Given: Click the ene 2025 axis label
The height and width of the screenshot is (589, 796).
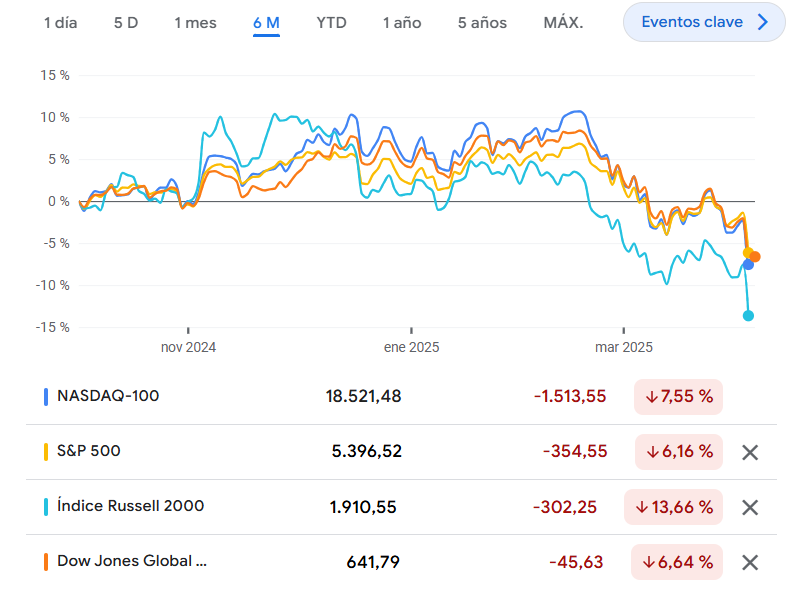Looking at the screenshot, I should pyautogui.click(x=411, y=347).
